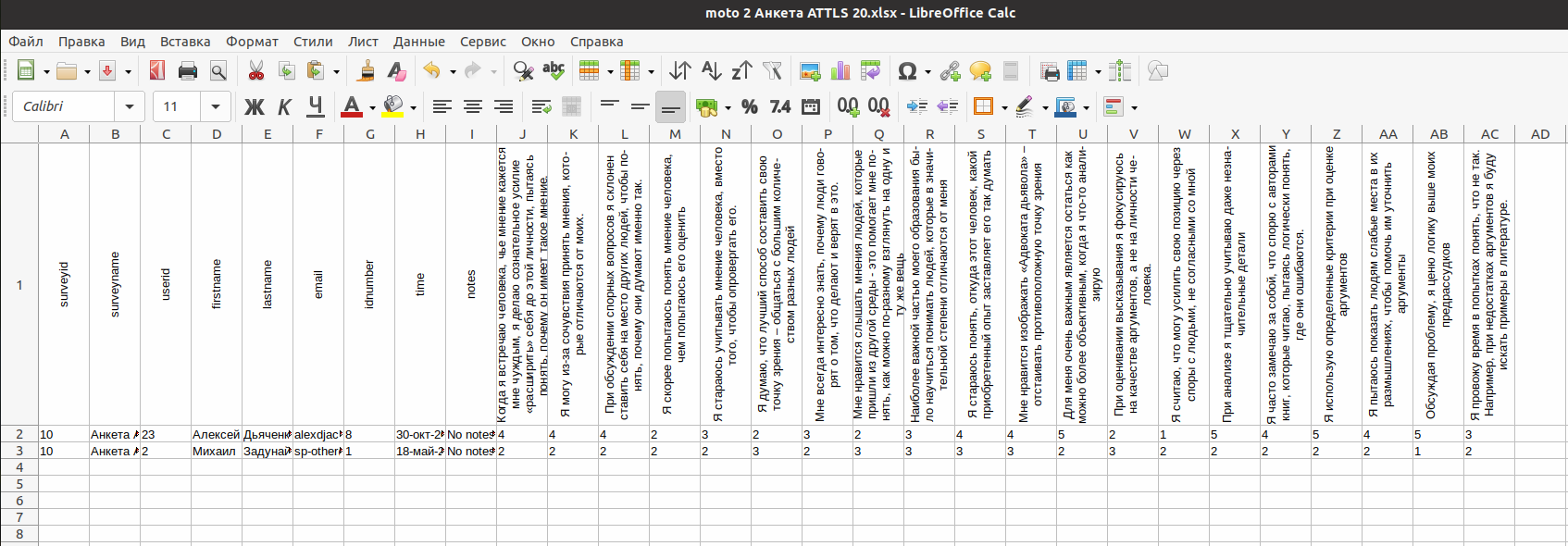The width and height of the screenshot is (1568, 546).
Task: Run the spelling check tool
Action: click(x=554, y=71)
